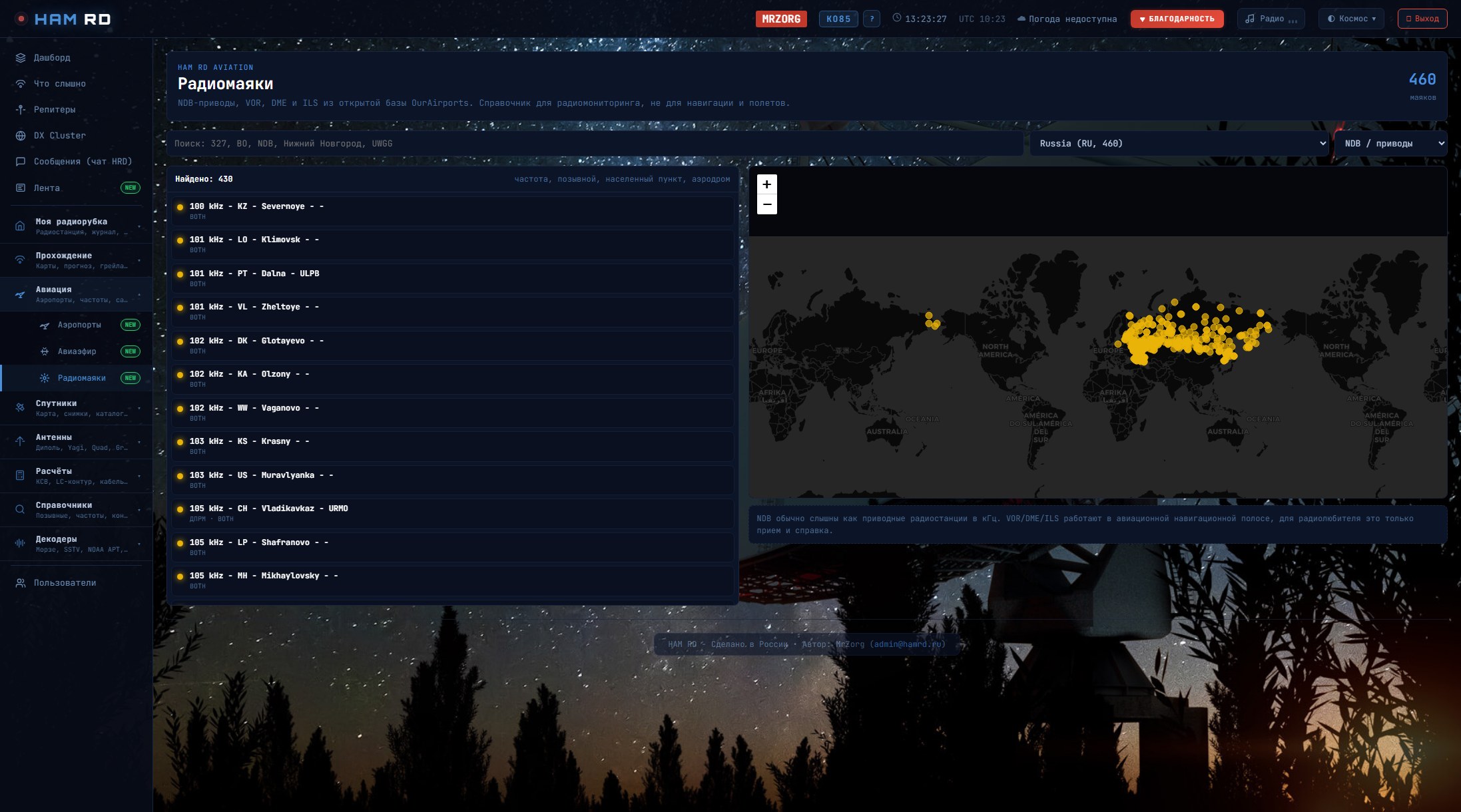
Task: Expand the Декодеры sidebar section
Action: 76,544
